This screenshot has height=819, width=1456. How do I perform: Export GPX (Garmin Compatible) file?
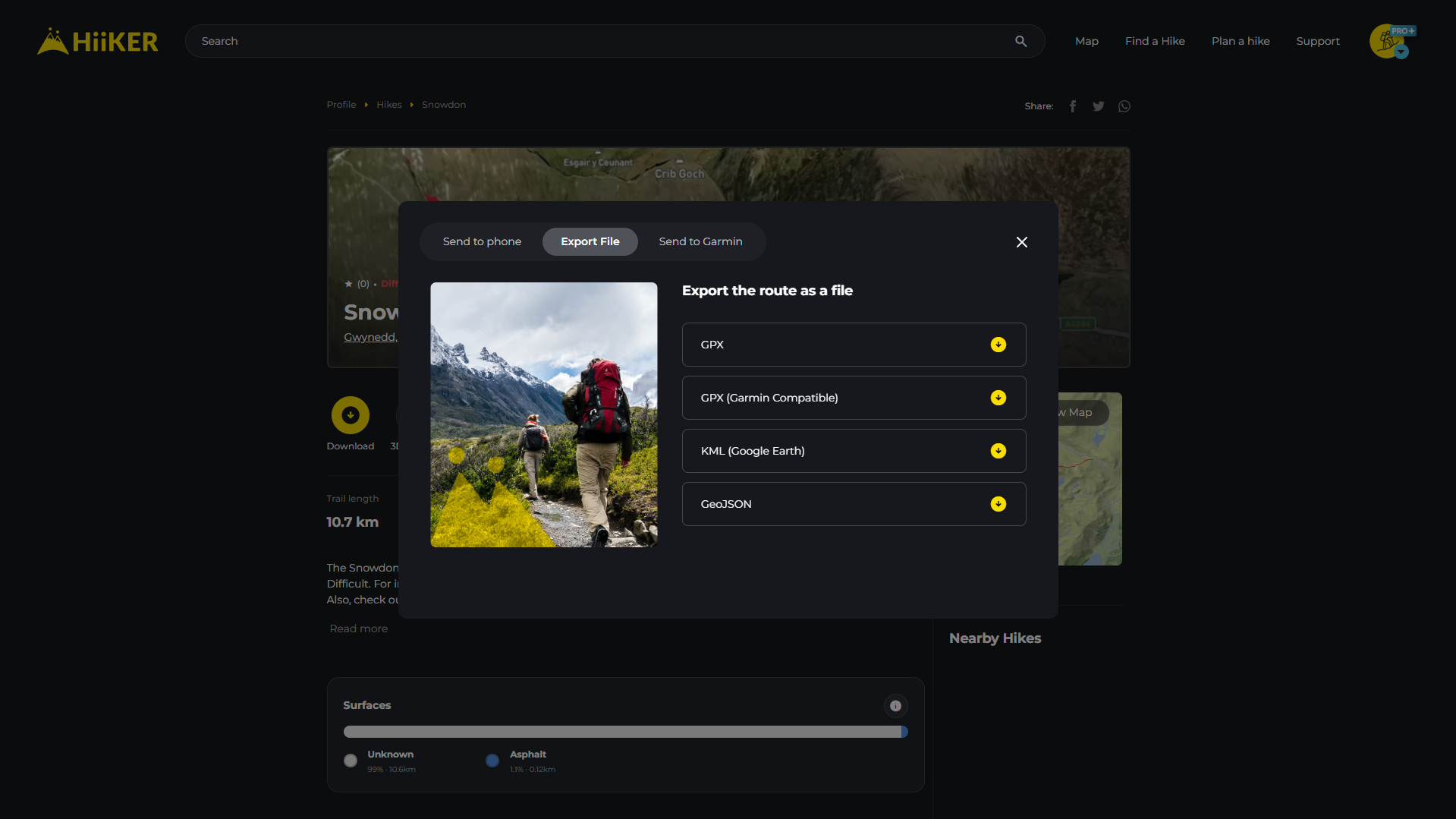click(854, 398)
